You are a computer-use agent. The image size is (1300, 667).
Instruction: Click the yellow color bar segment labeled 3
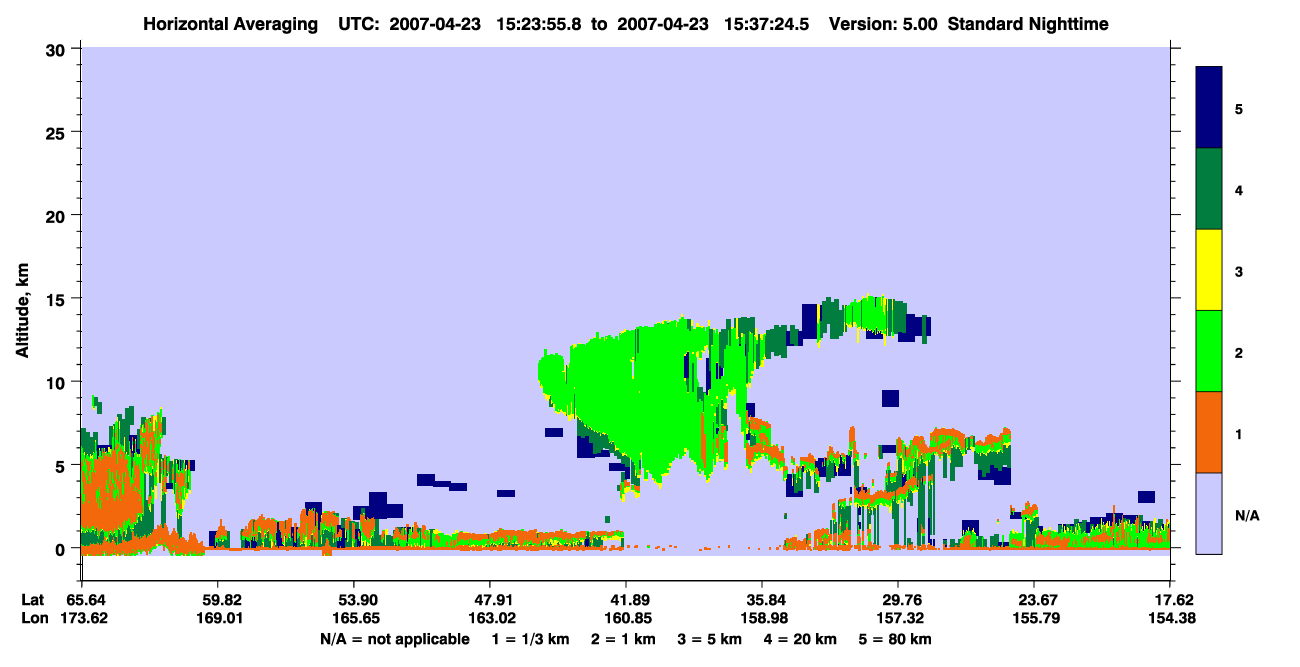(1209, 270)
